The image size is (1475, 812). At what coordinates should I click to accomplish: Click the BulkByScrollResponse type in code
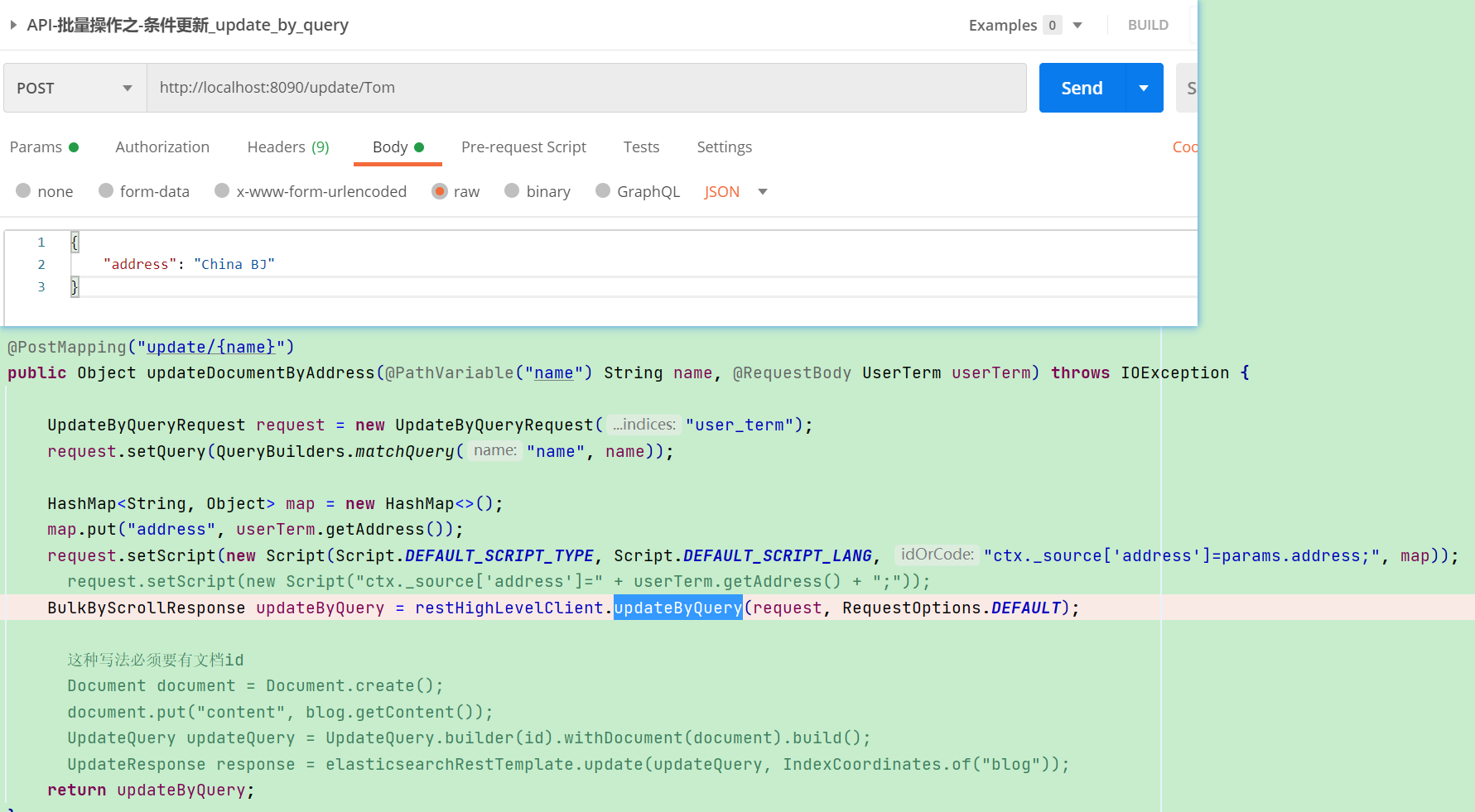[146, 608]
